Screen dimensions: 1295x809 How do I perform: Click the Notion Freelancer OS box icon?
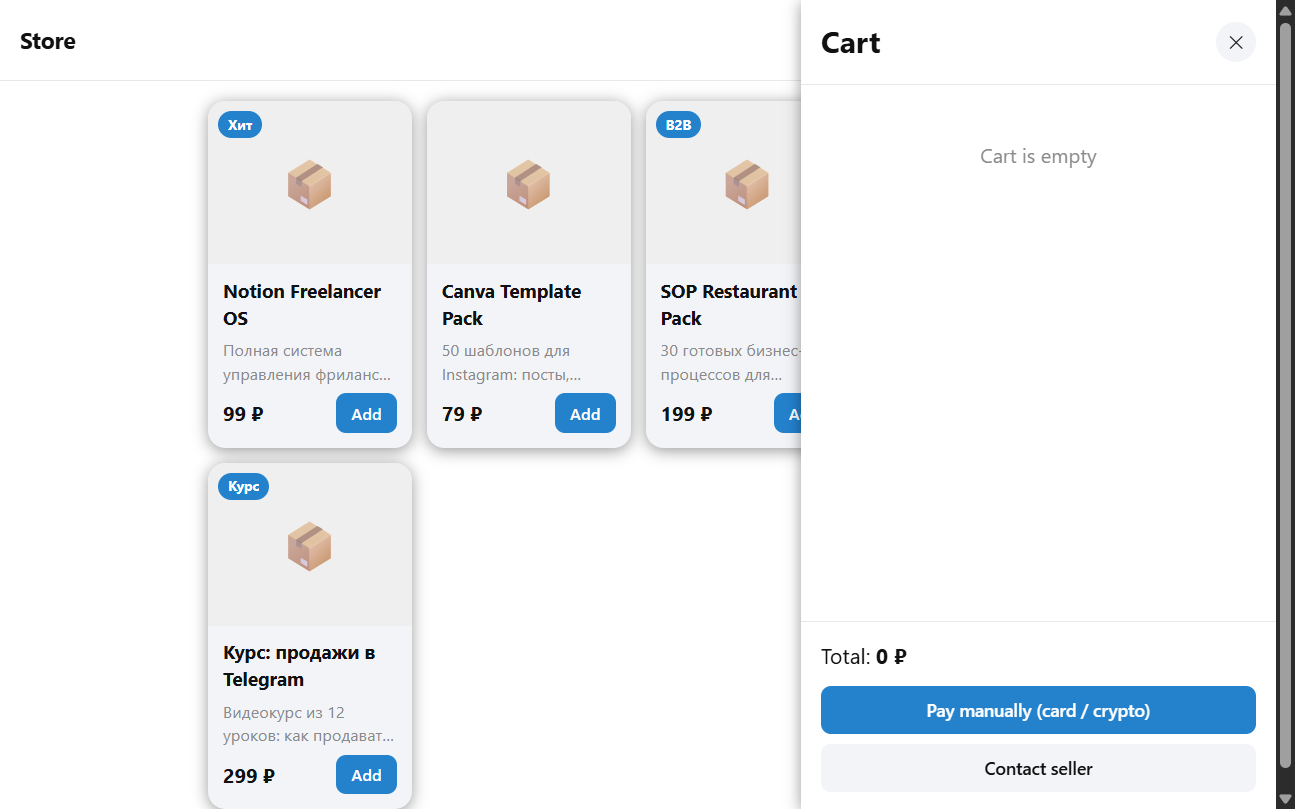[x=309, y=184]
